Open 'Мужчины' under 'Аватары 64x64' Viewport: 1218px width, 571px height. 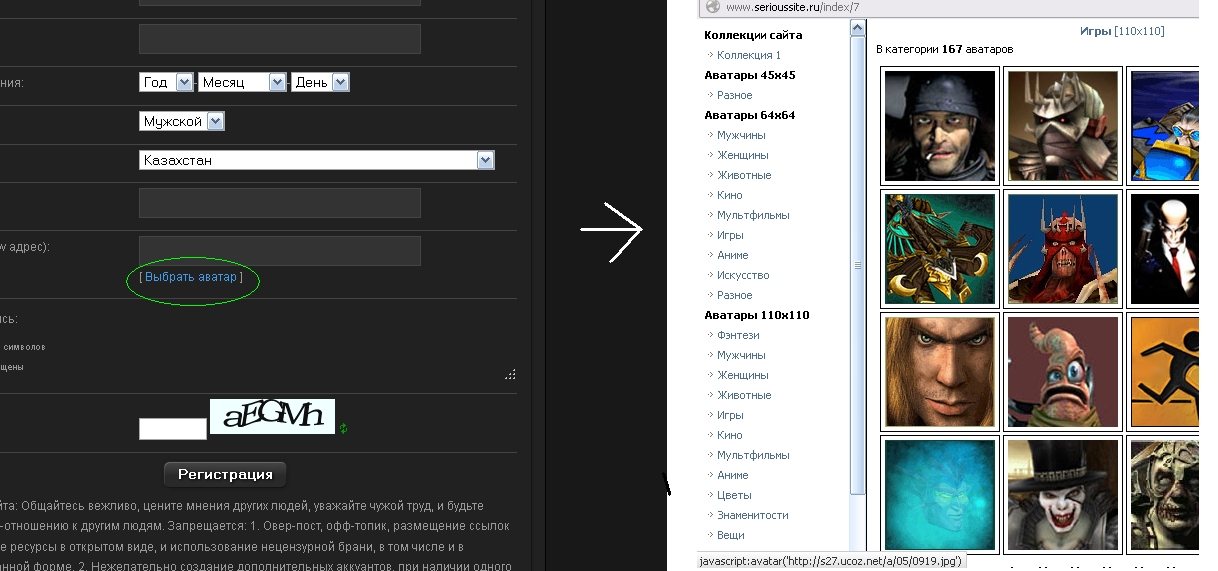click(x=741, y=135)
